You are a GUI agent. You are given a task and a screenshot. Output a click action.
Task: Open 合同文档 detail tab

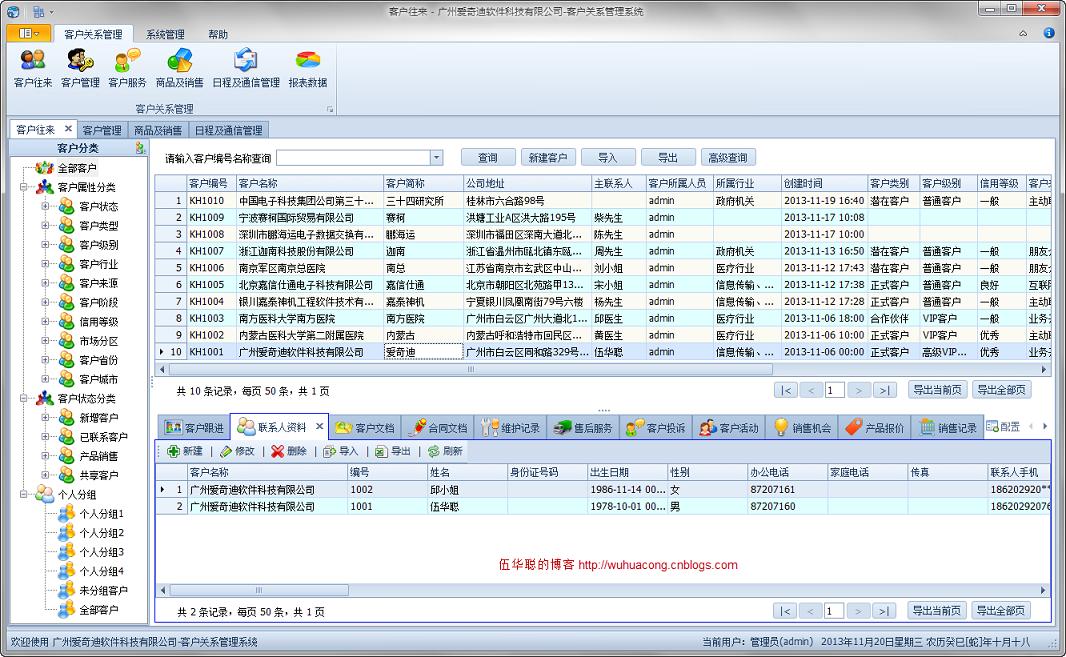click(439, 428)
